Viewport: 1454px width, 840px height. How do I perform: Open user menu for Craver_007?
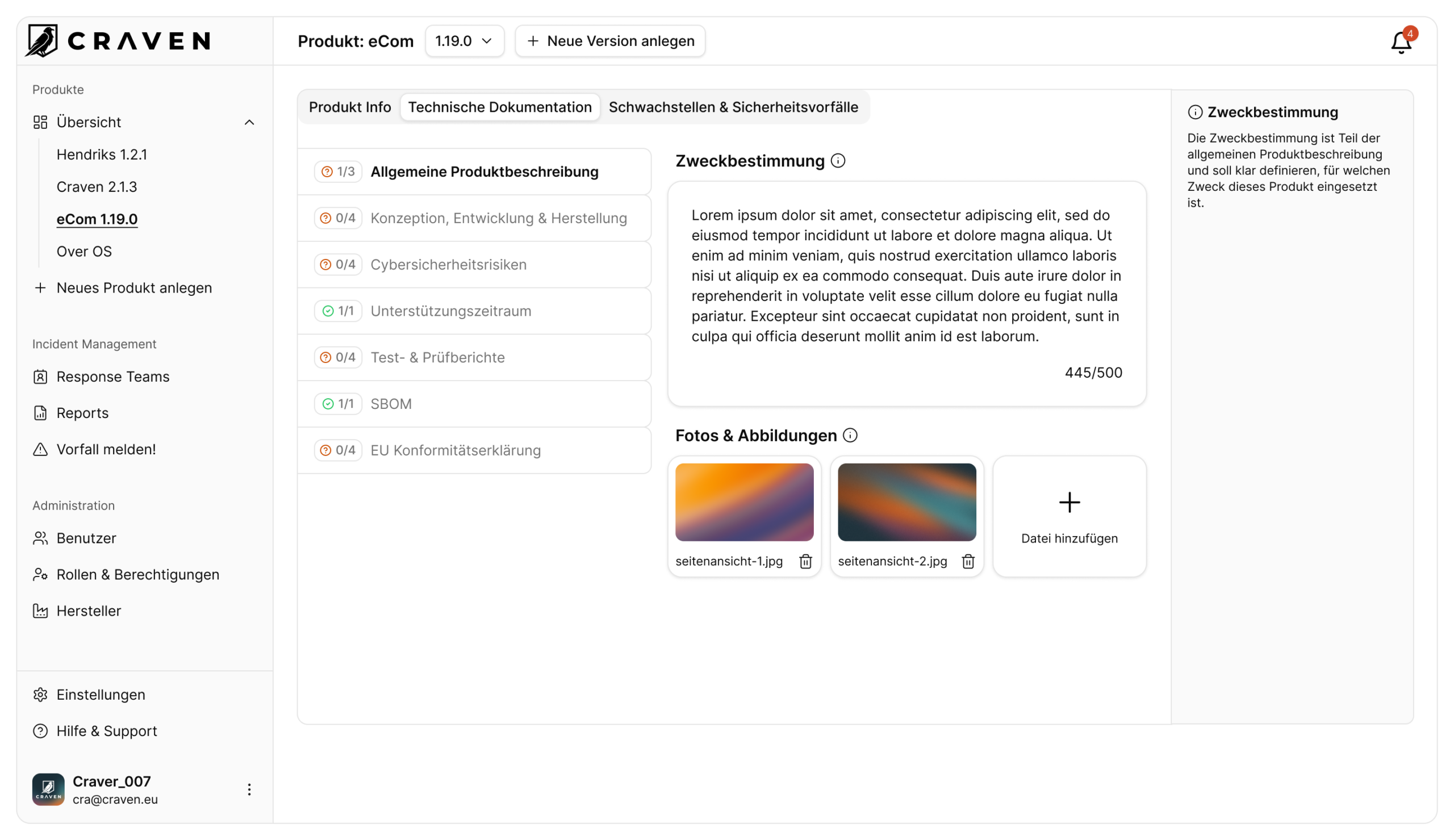click(249, 789)
